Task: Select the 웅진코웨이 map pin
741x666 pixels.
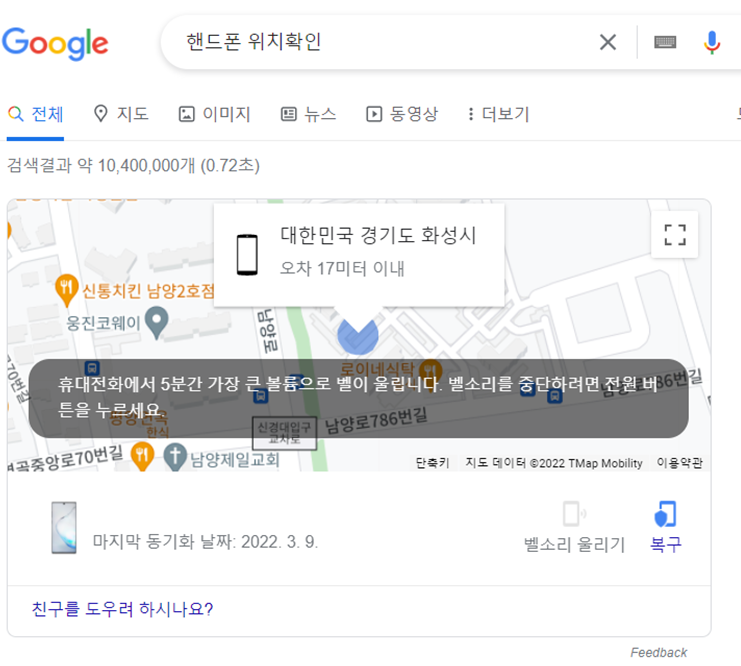Action: (x=156, y=322)
